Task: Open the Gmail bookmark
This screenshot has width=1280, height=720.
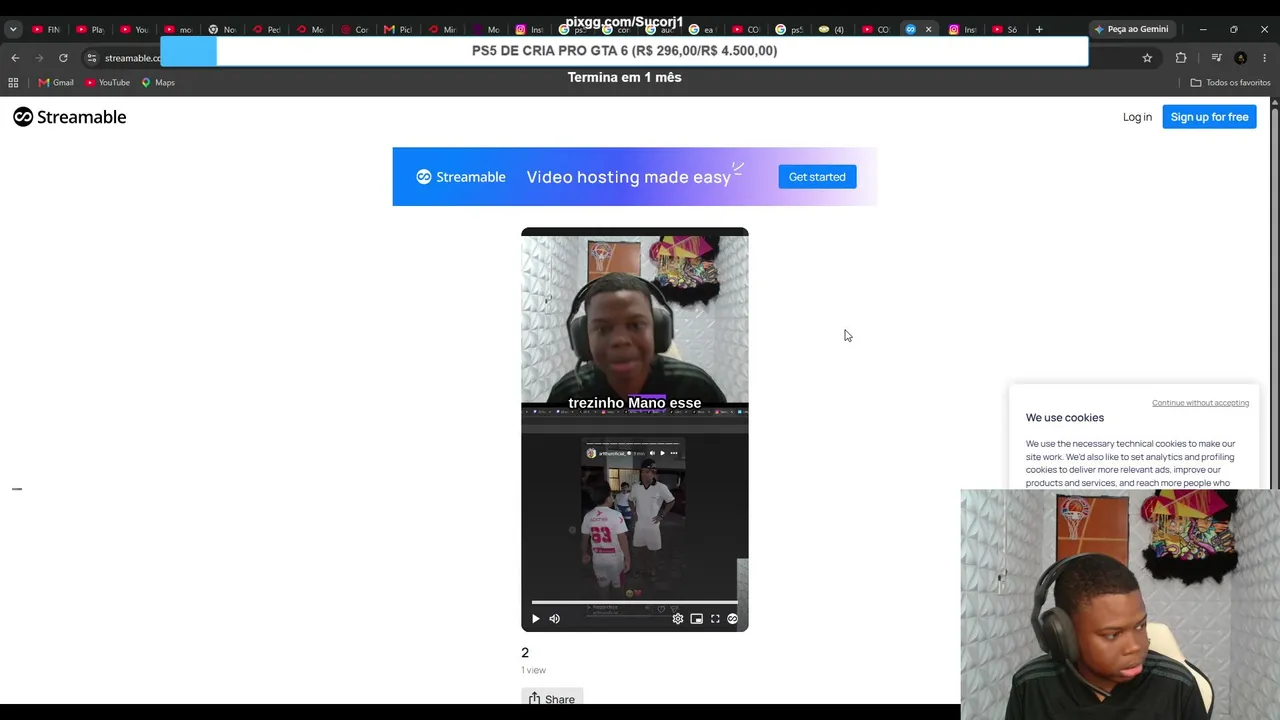Action: [x=56, y=83]
